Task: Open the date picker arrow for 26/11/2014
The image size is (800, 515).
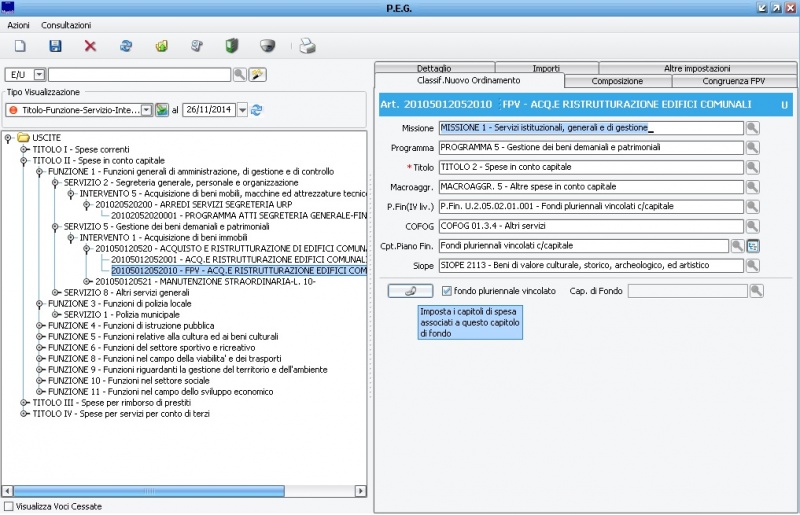Action: pyautogui.click(x=243, y=110)
